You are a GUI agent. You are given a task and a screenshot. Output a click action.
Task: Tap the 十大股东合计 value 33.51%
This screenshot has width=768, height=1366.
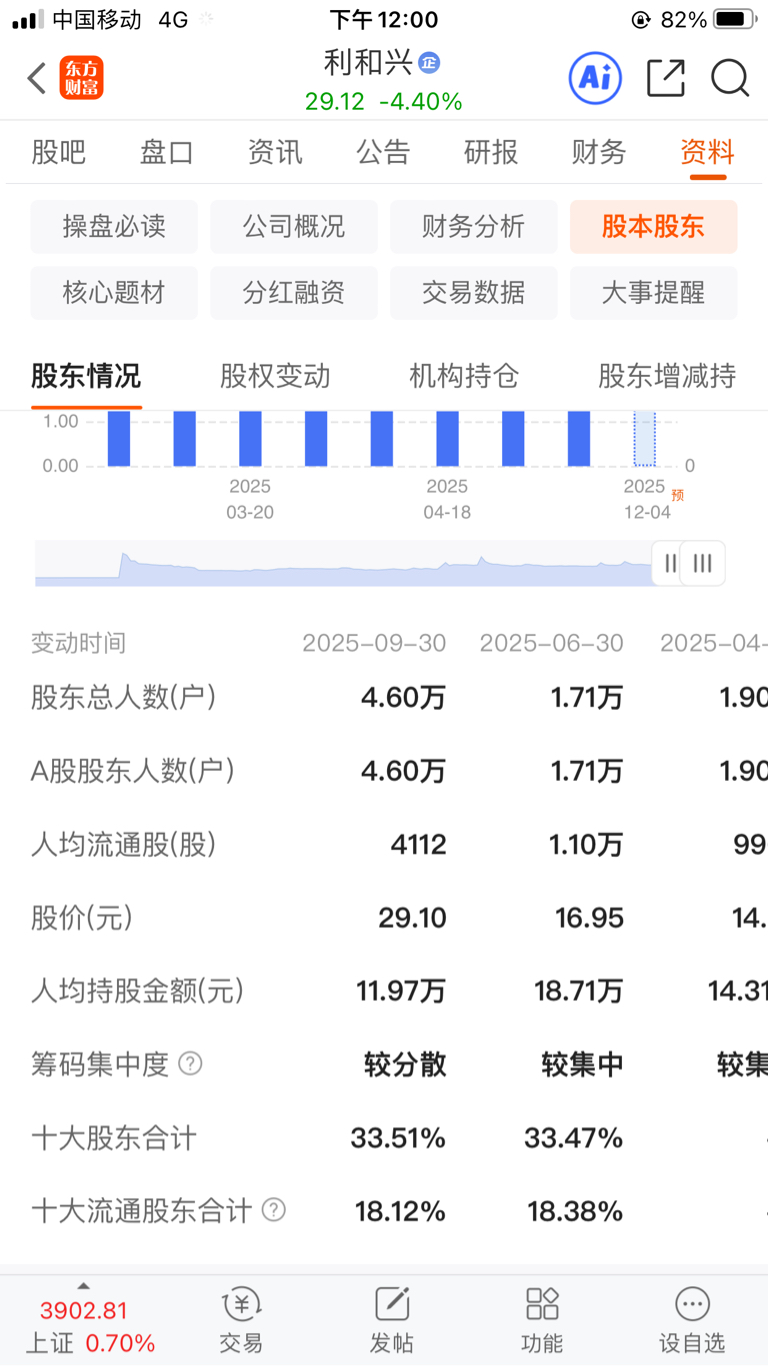398,1138
